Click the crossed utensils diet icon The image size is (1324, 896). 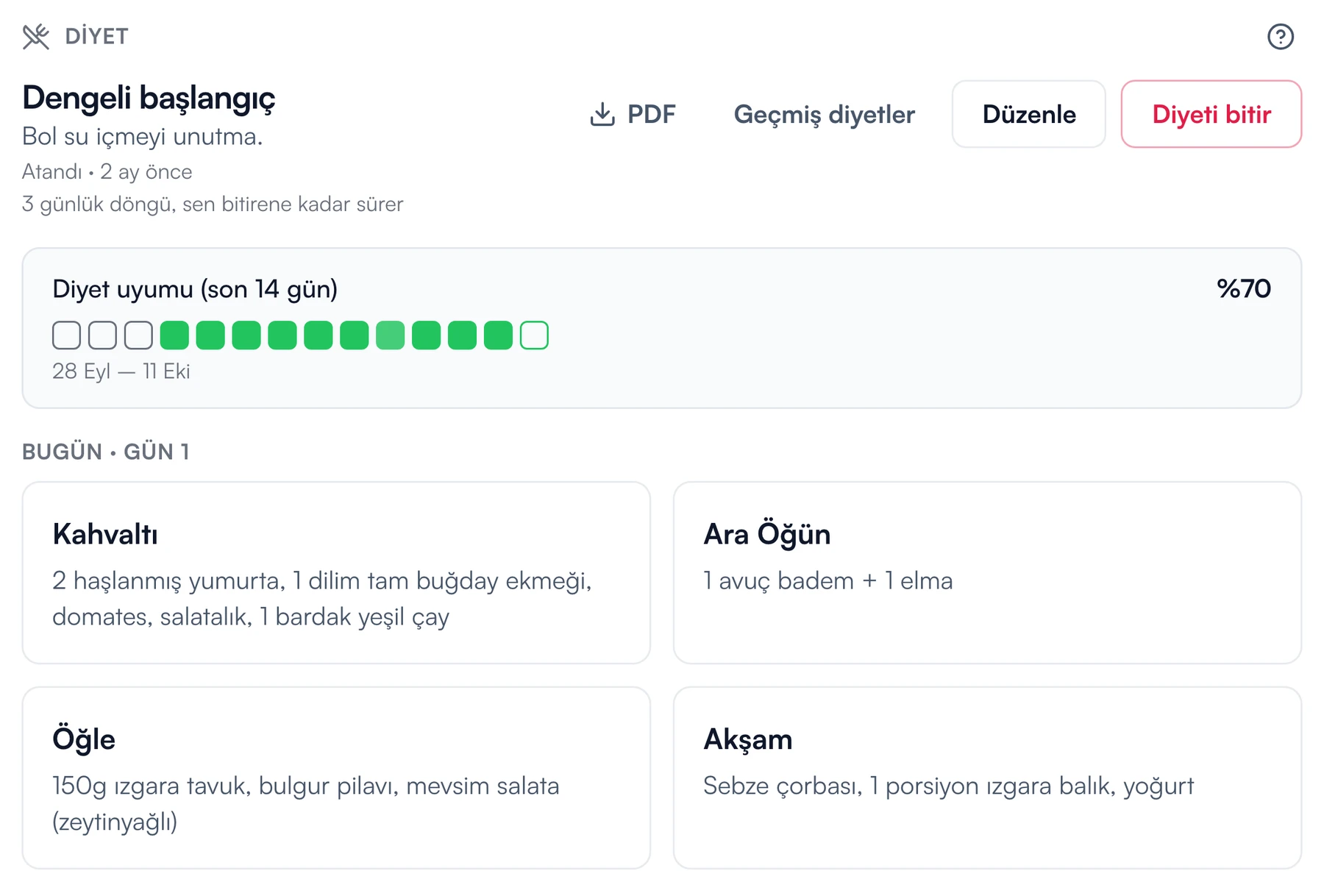pyautogui.click(x=35, y=36)
